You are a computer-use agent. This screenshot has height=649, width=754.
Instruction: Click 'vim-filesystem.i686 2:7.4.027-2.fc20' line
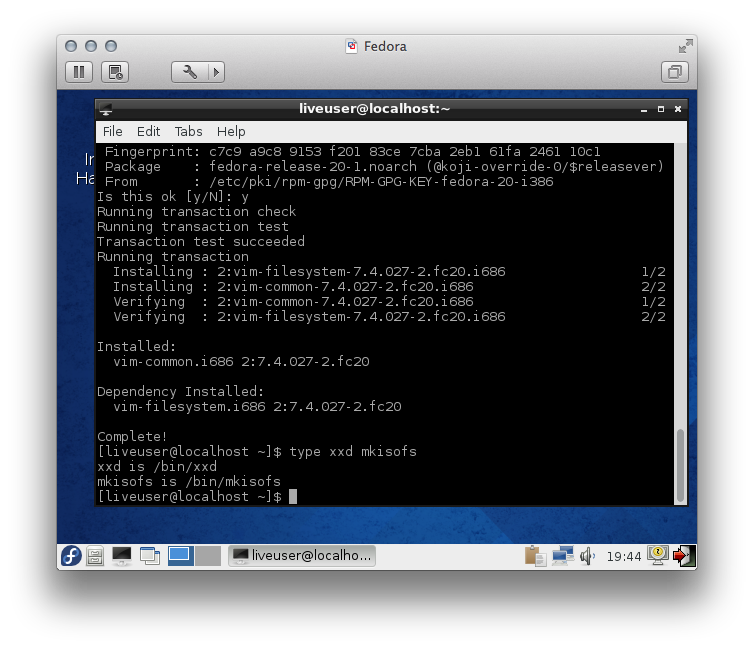257,407
